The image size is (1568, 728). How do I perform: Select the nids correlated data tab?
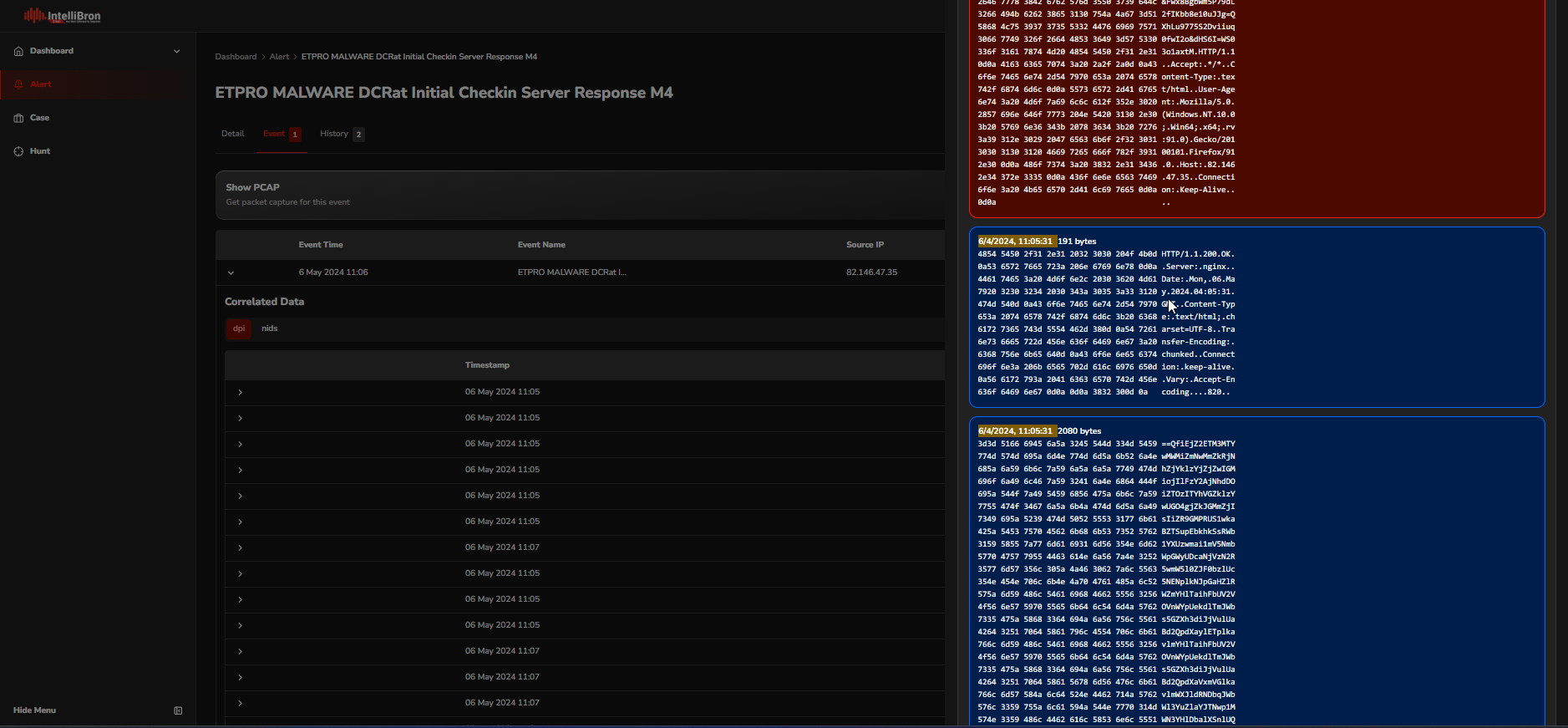(x=269, y=328)
